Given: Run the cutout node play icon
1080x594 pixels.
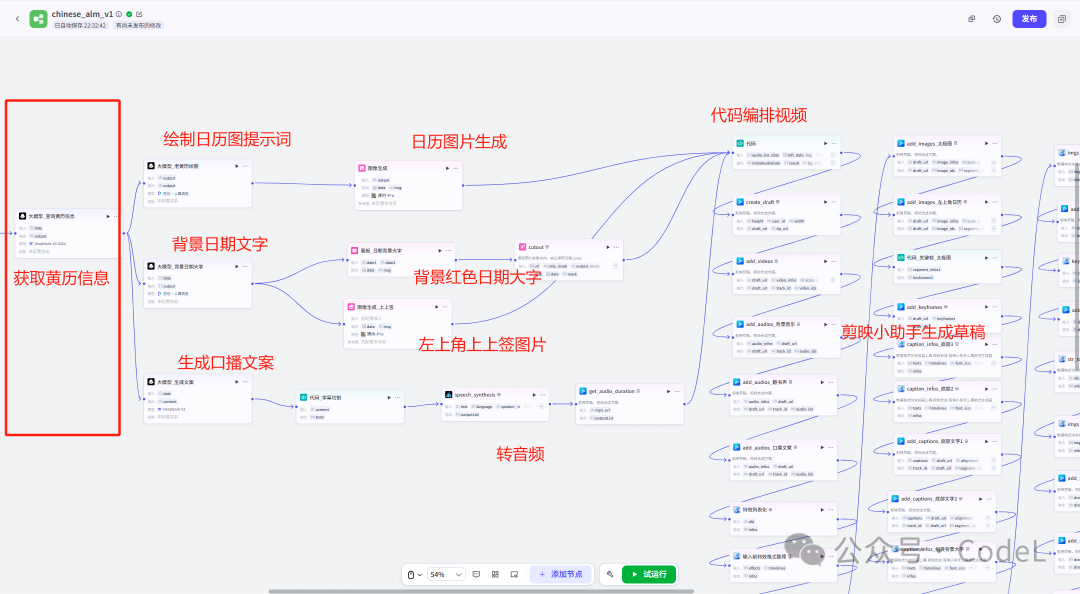Looking at the screenshot, I should tap(608, 247).
